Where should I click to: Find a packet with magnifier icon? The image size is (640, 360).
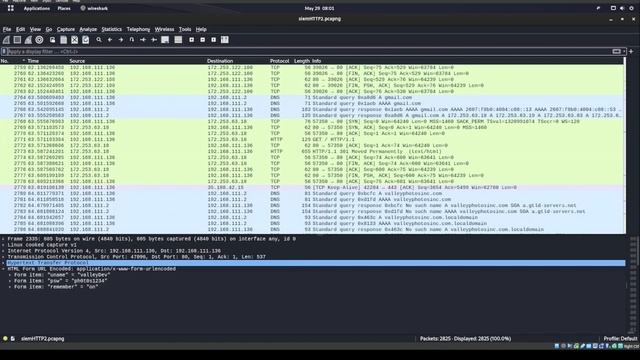(x=99, y=40)
